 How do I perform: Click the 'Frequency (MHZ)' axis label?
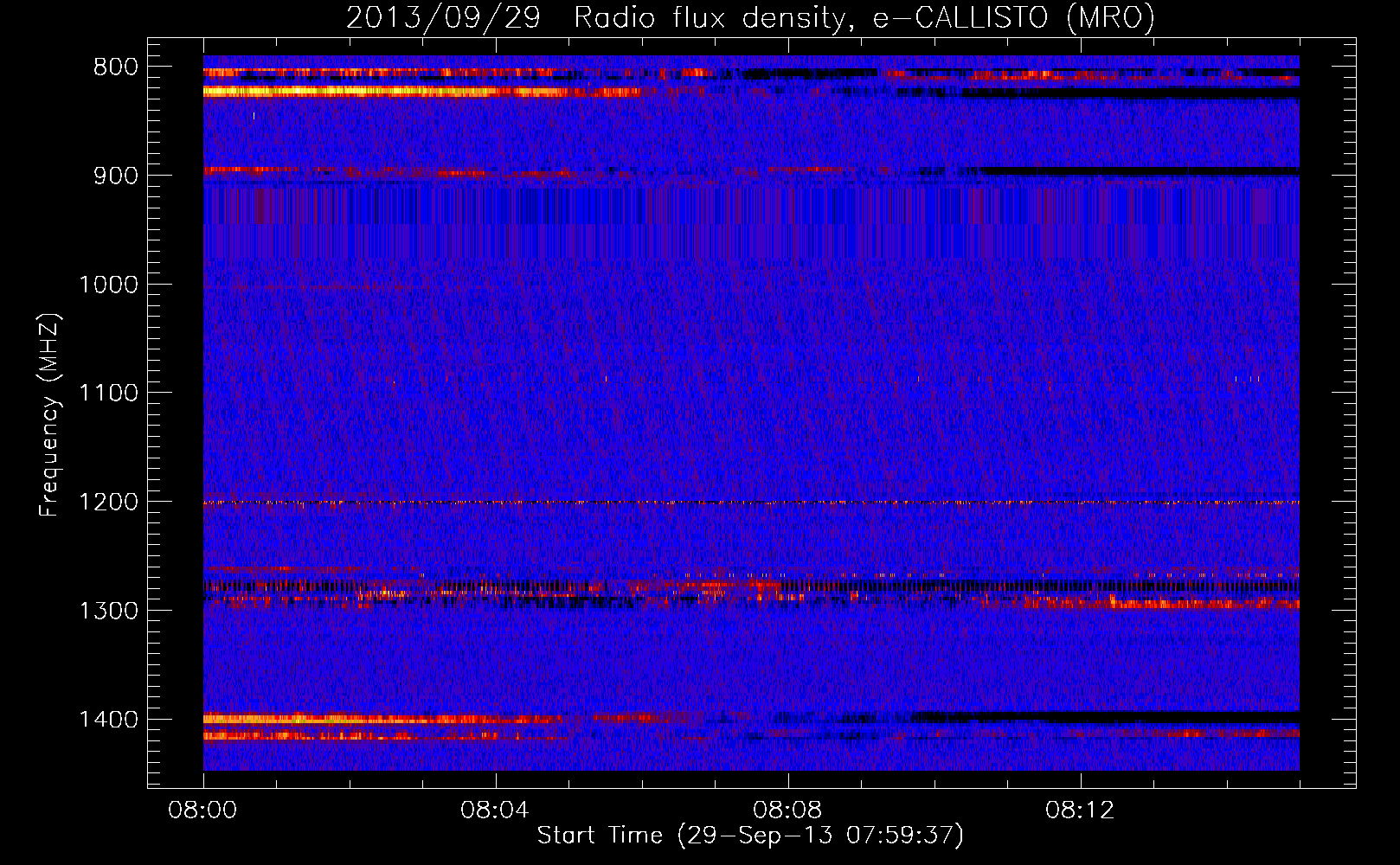click(49, 414)
